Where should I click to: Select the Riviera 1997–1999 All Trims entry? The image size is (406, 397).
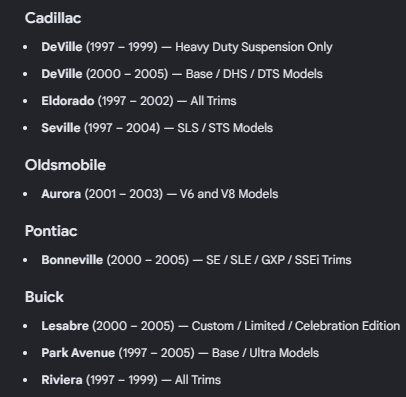[131, 380]
